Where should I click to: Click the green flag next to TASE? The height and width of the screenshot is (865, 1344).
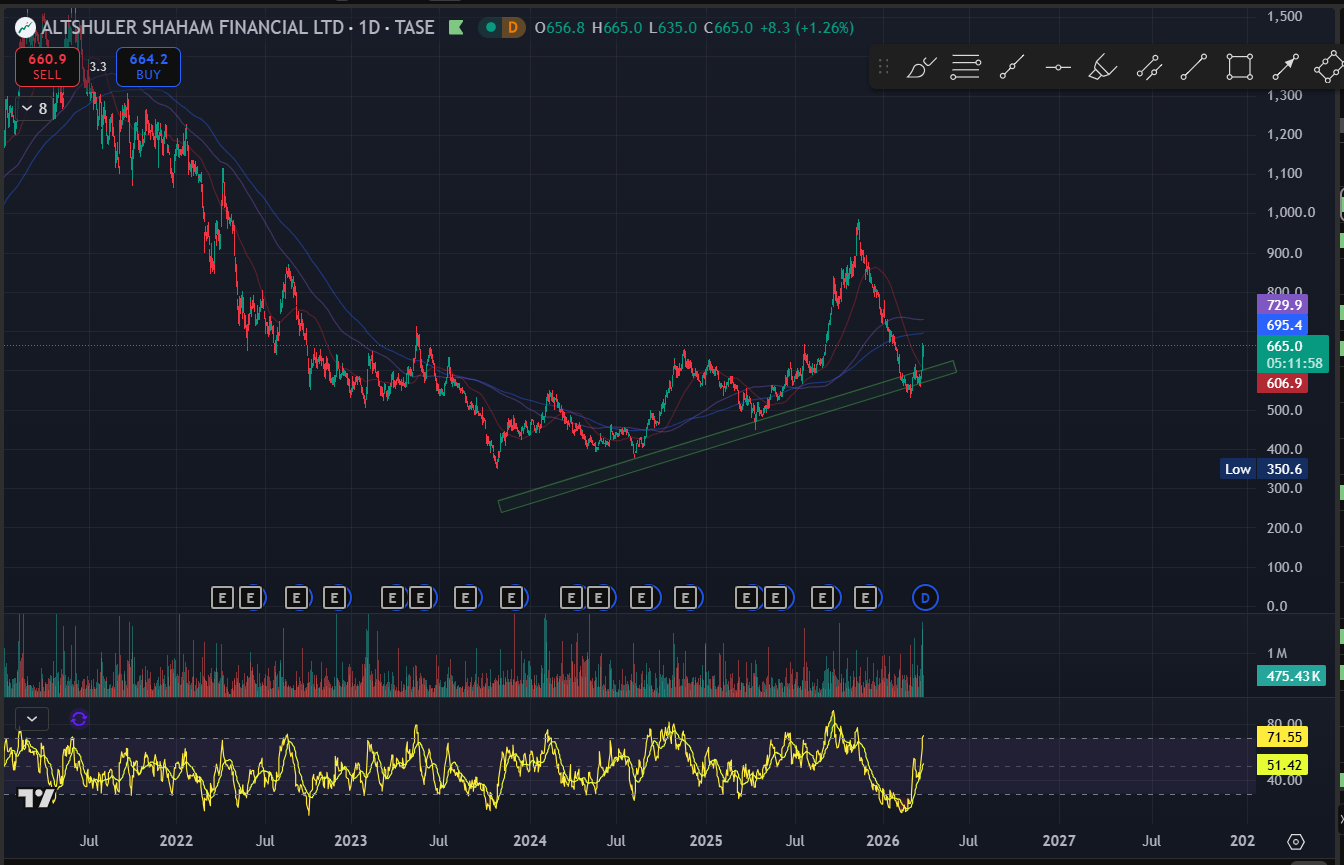(456, 28)
